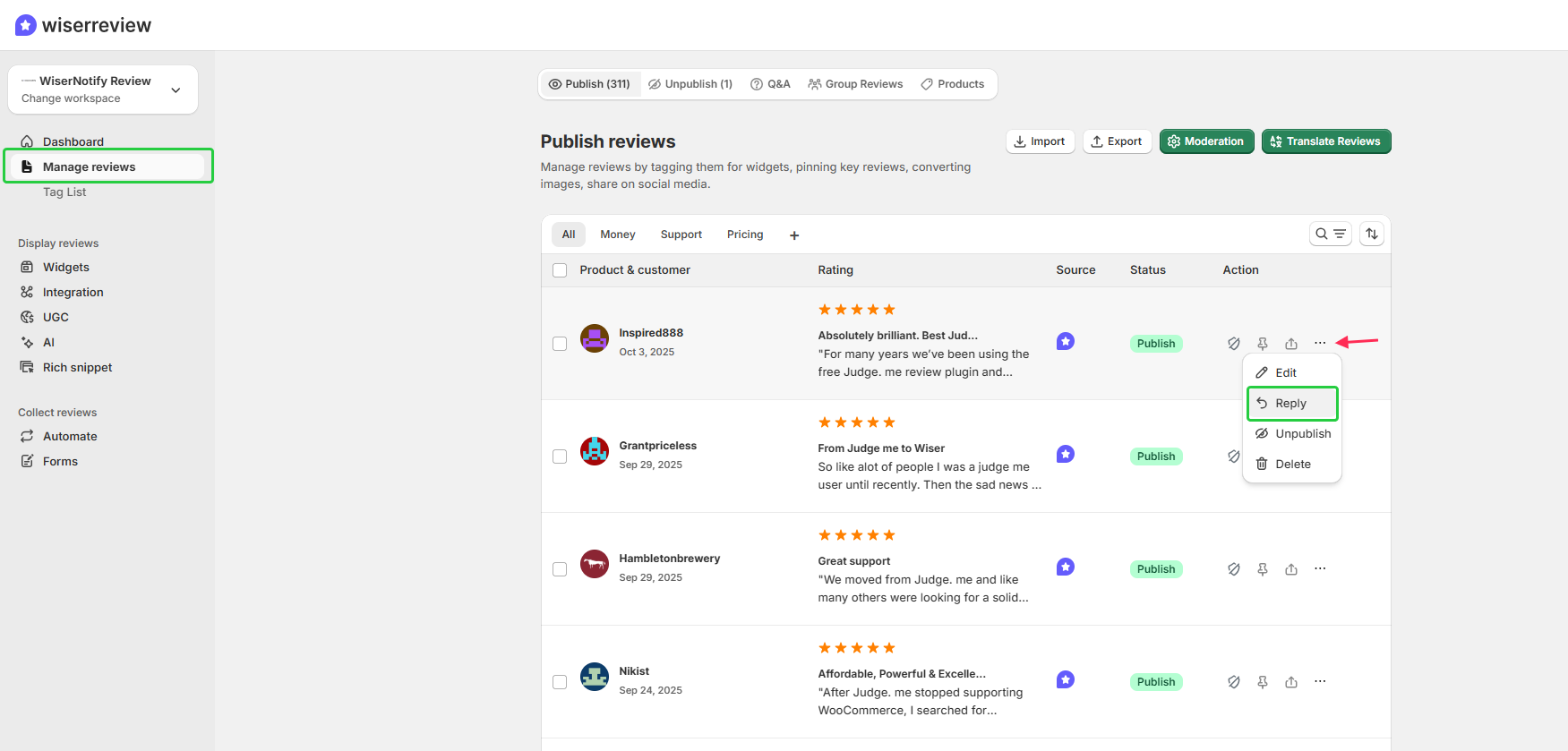Screen dimensions: 1568x751
Task: Open the Change workspace dropdown
Action: click(103, 90)
